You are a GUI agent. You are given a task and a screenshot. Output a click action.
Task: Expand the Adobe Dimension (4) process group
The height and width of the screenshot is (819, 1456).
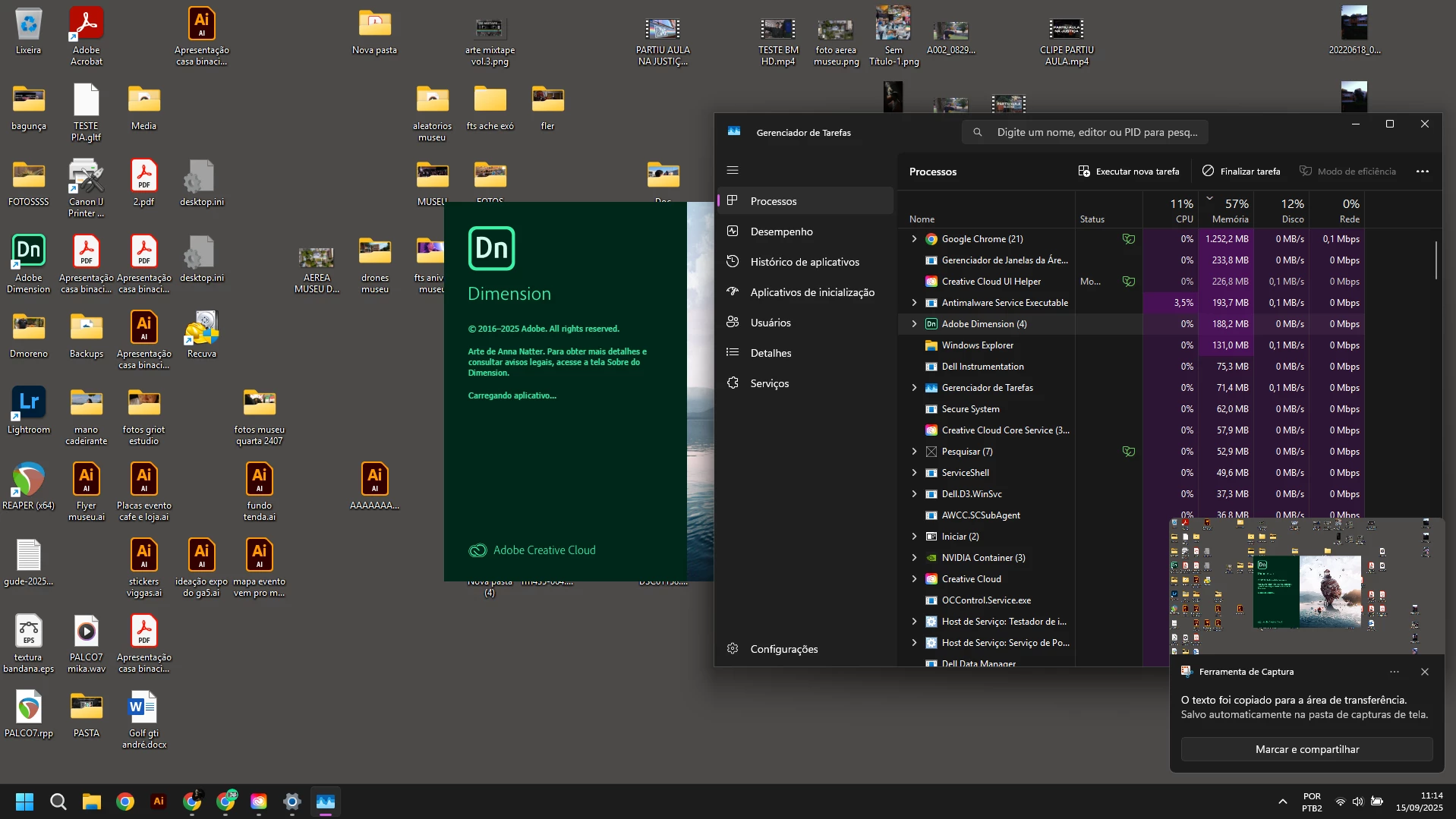click(914, 324)
